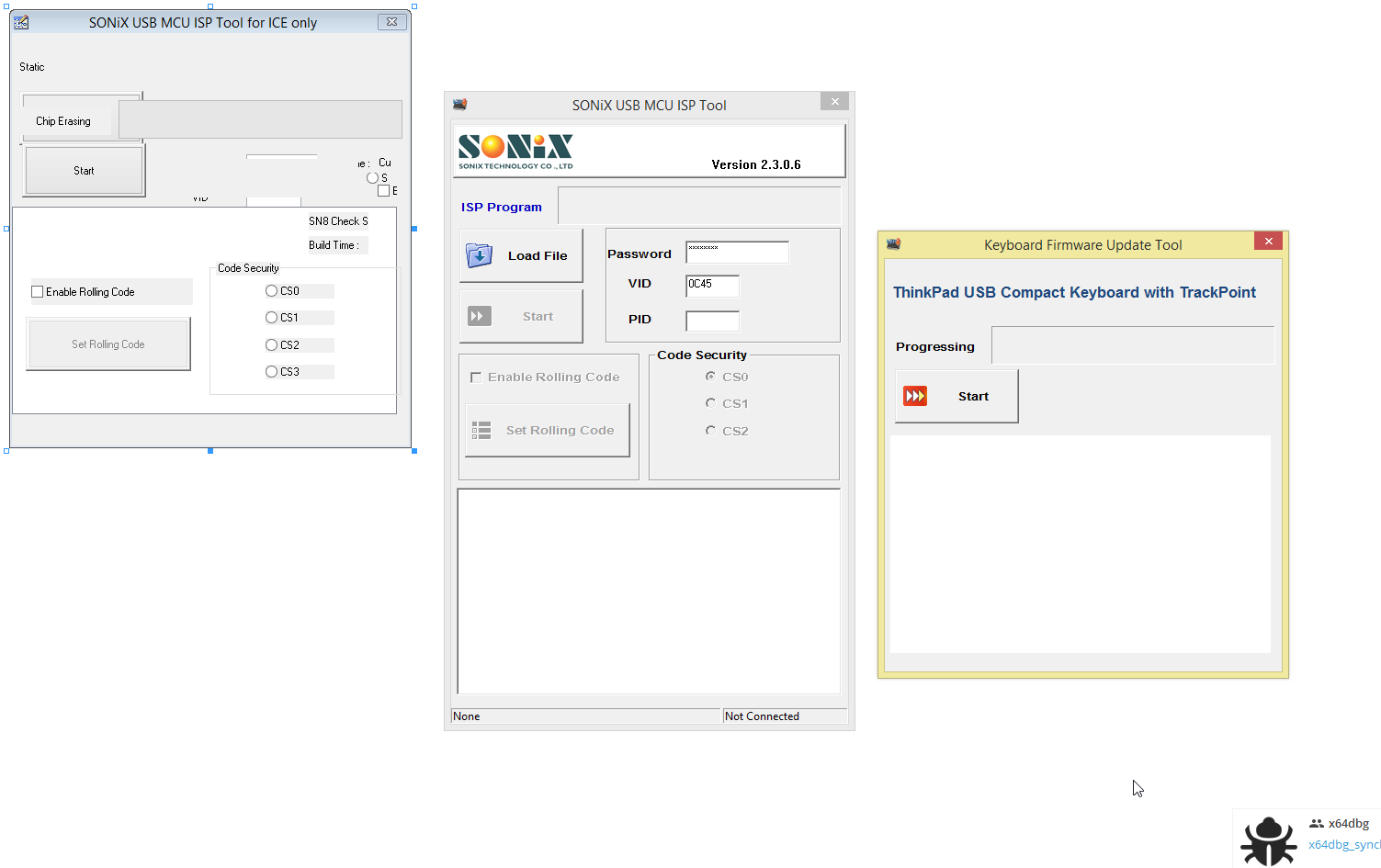Click Start button in ICE only window

click(x=84, y=171)
